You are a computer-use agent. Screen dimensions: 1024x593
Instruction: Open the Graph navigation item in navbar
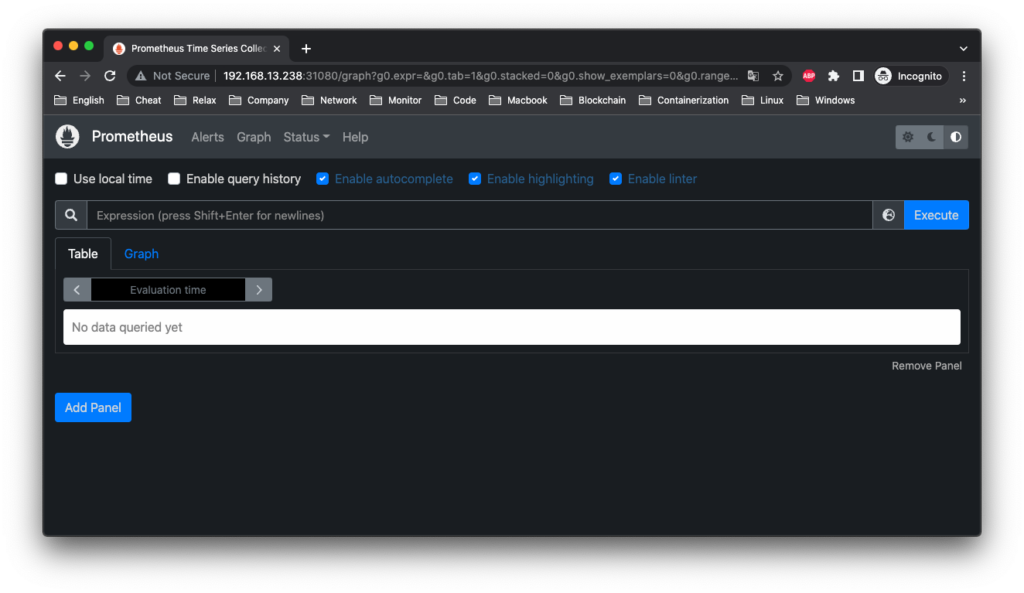[x=253, y=137]
